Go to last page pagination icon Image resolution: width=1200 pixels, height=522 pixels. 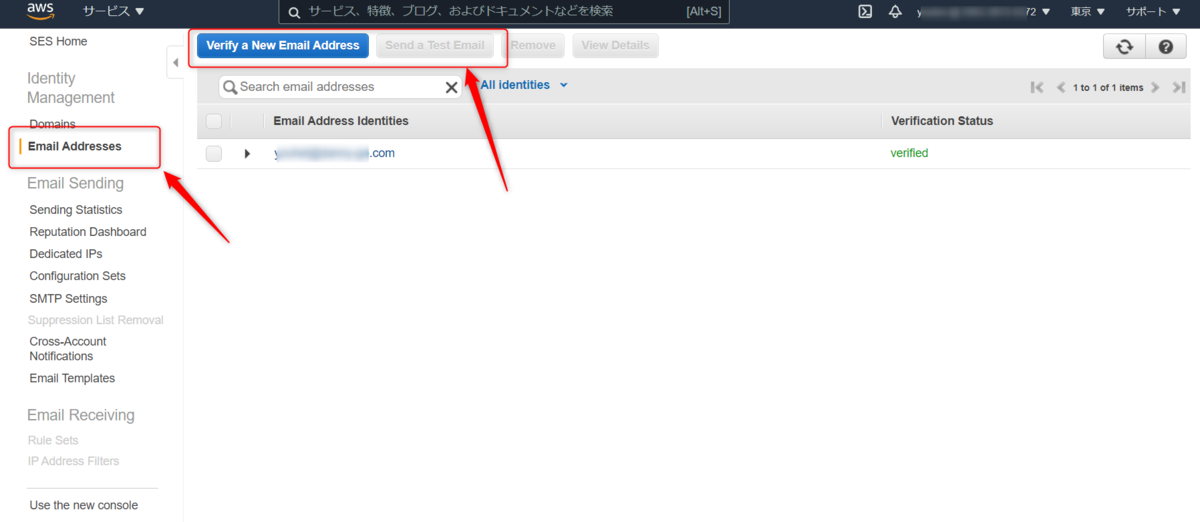tap(1178, 87)
